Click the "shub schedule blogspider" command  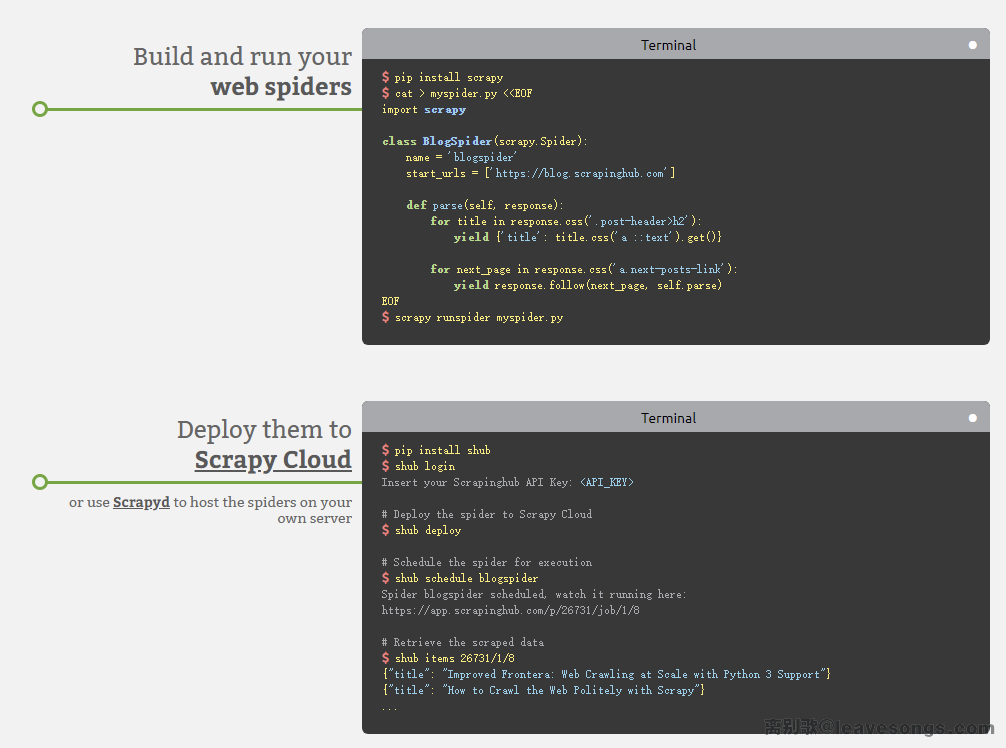click(466, 578)
